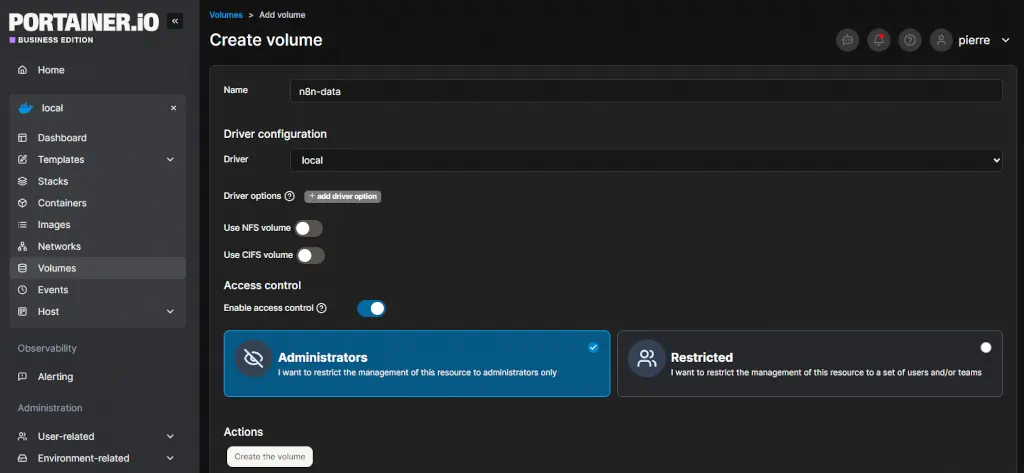This screenshot has width=1024, height=473.
Task: Click the Templates edit icon
Action: (22, 159)
